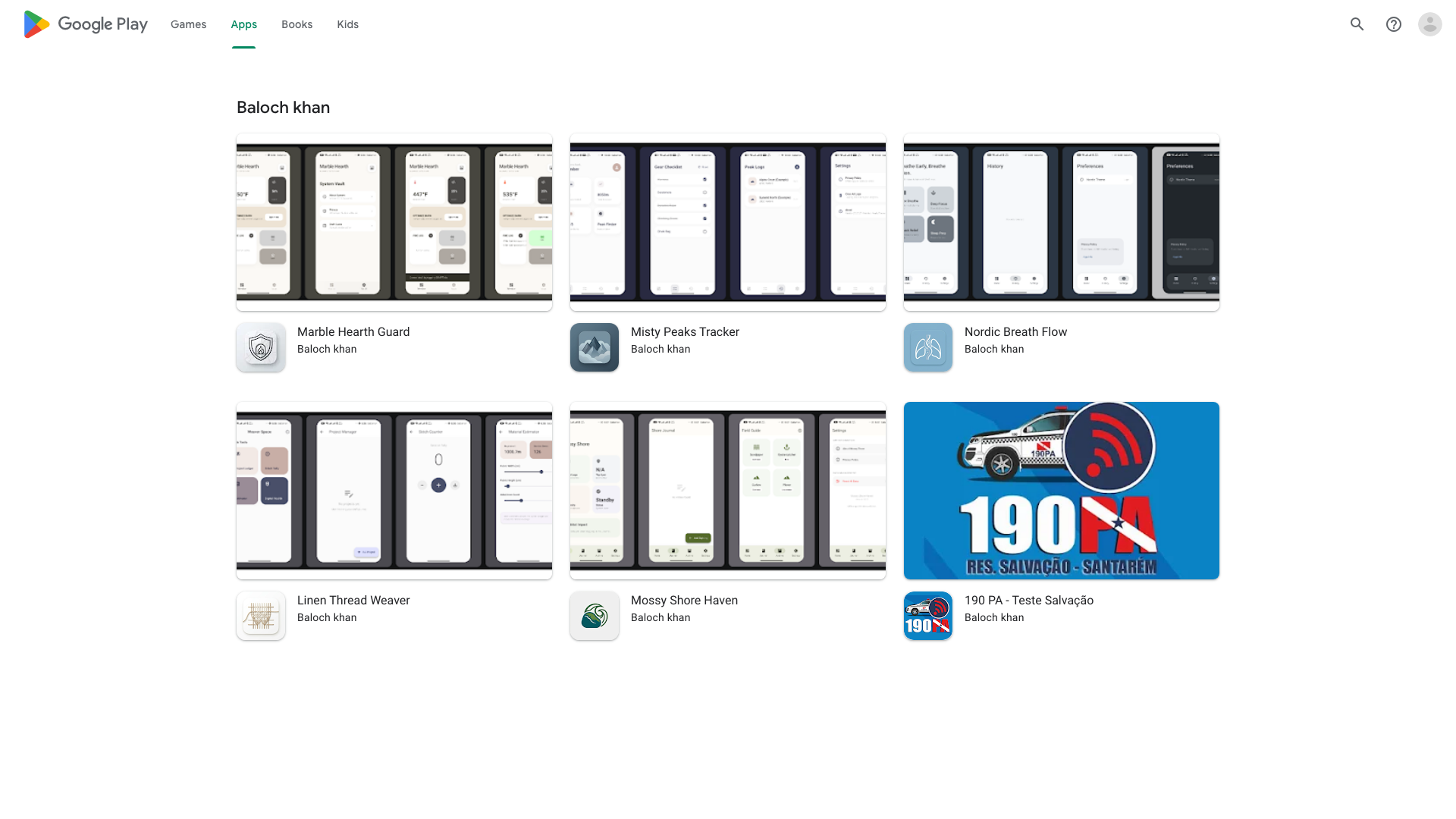View Marble Hearth Guard screenshots banner
This screenshot has width=1456, height=819.
pos(394,222)
